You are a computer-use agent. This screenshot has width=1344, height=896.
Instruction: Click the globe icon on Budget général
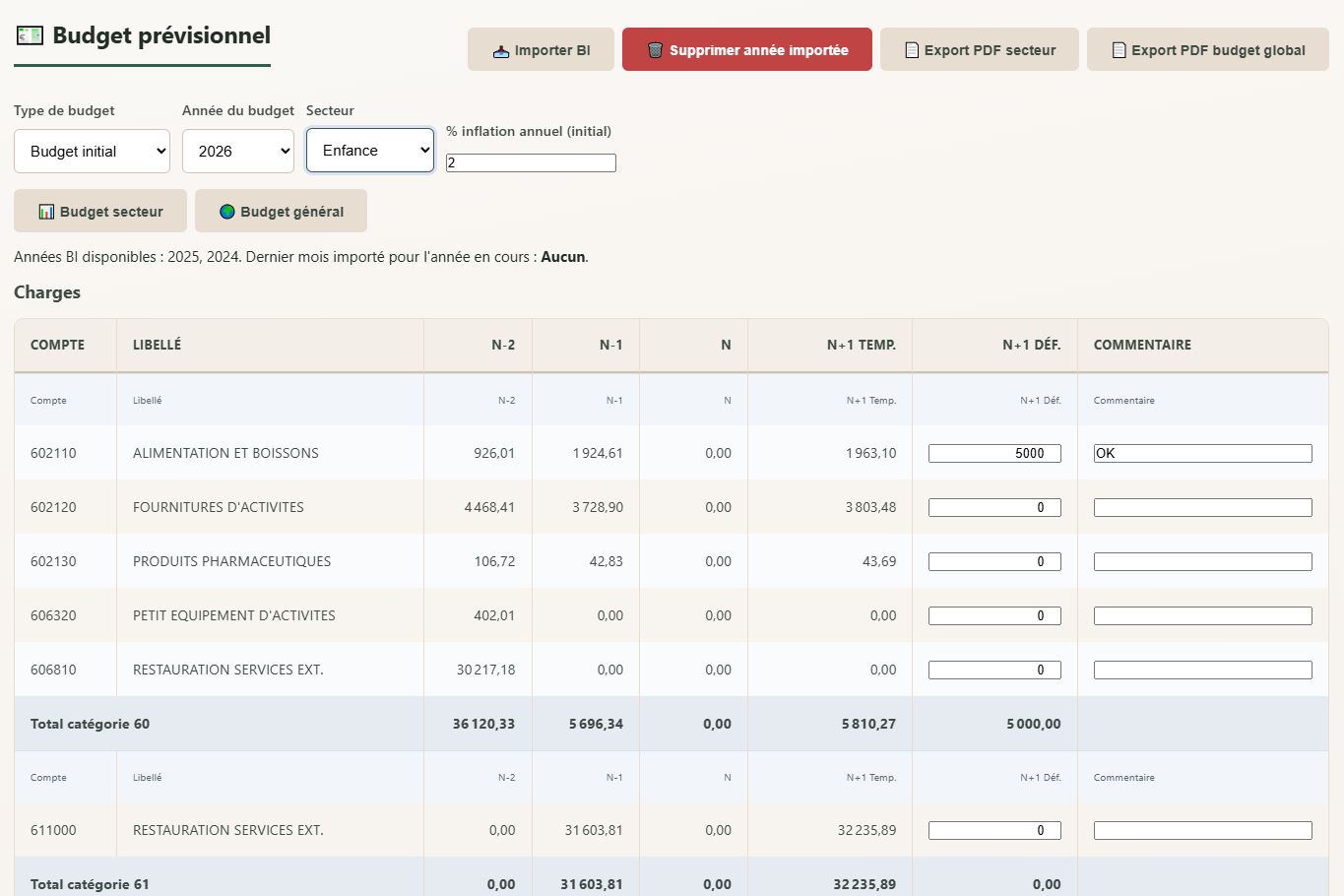(227, 212)
